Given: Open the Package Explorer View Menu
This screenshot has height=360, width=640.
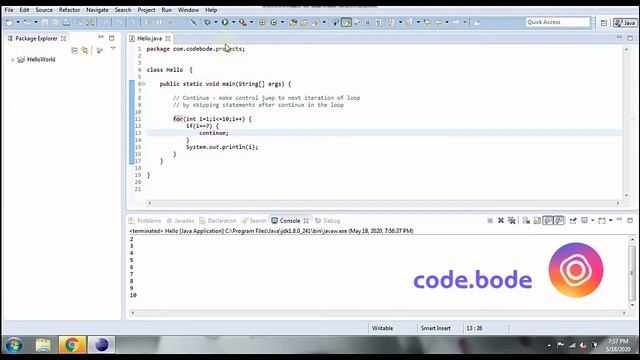Looking at the screenshot, I should pos(113,49).
